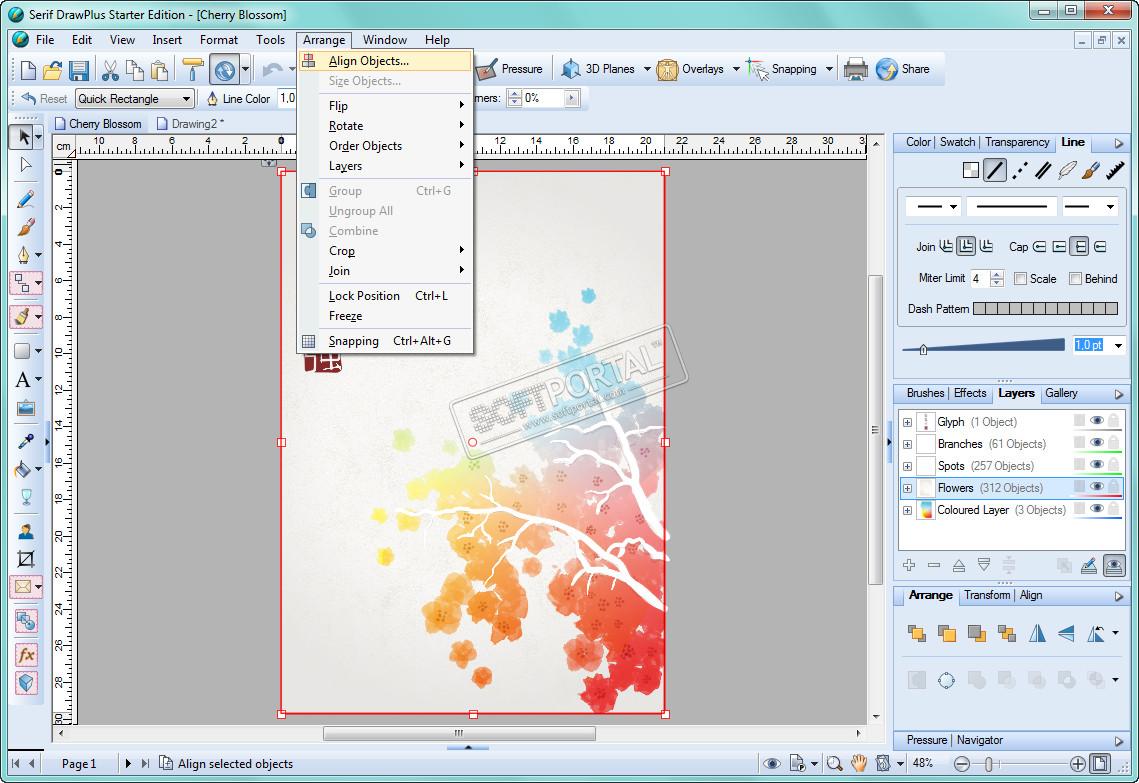
Task: Expand the Coloured Layer tree
Action: click(x=907, y=511)
